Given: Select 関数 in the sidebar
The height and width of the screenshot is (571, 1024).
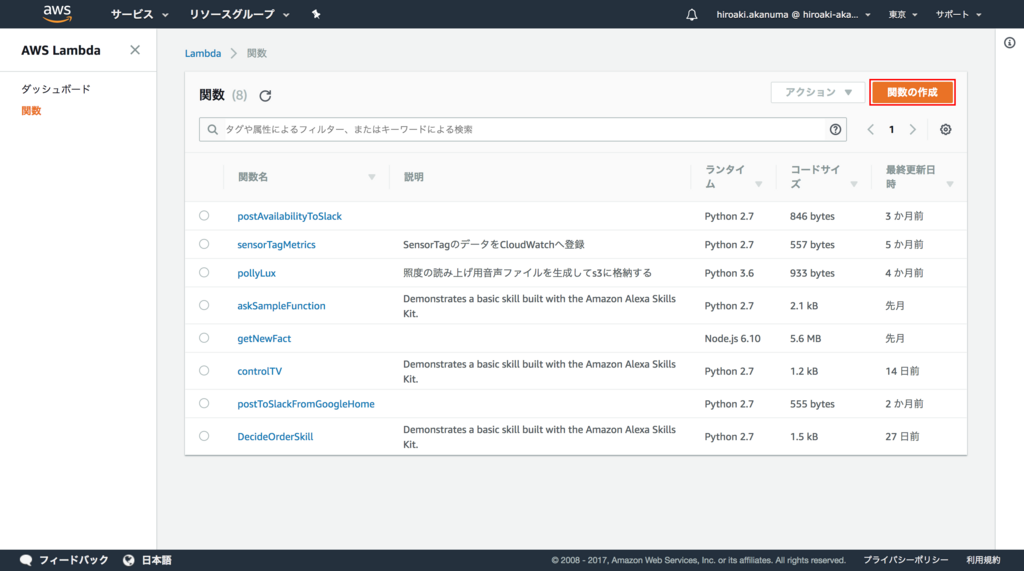Looking at the screenshot, I should click(x=31, y=110).
